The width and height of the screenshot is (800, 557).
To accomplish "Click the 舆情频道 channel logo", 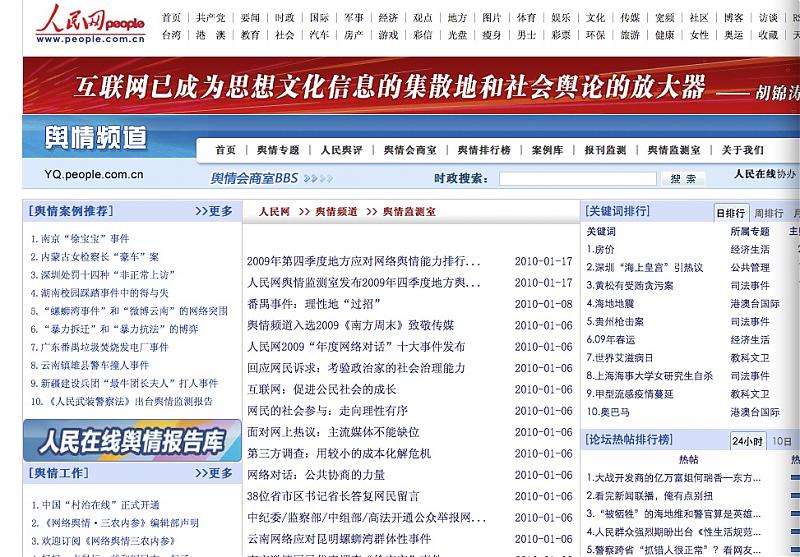I will pos(95,137).
